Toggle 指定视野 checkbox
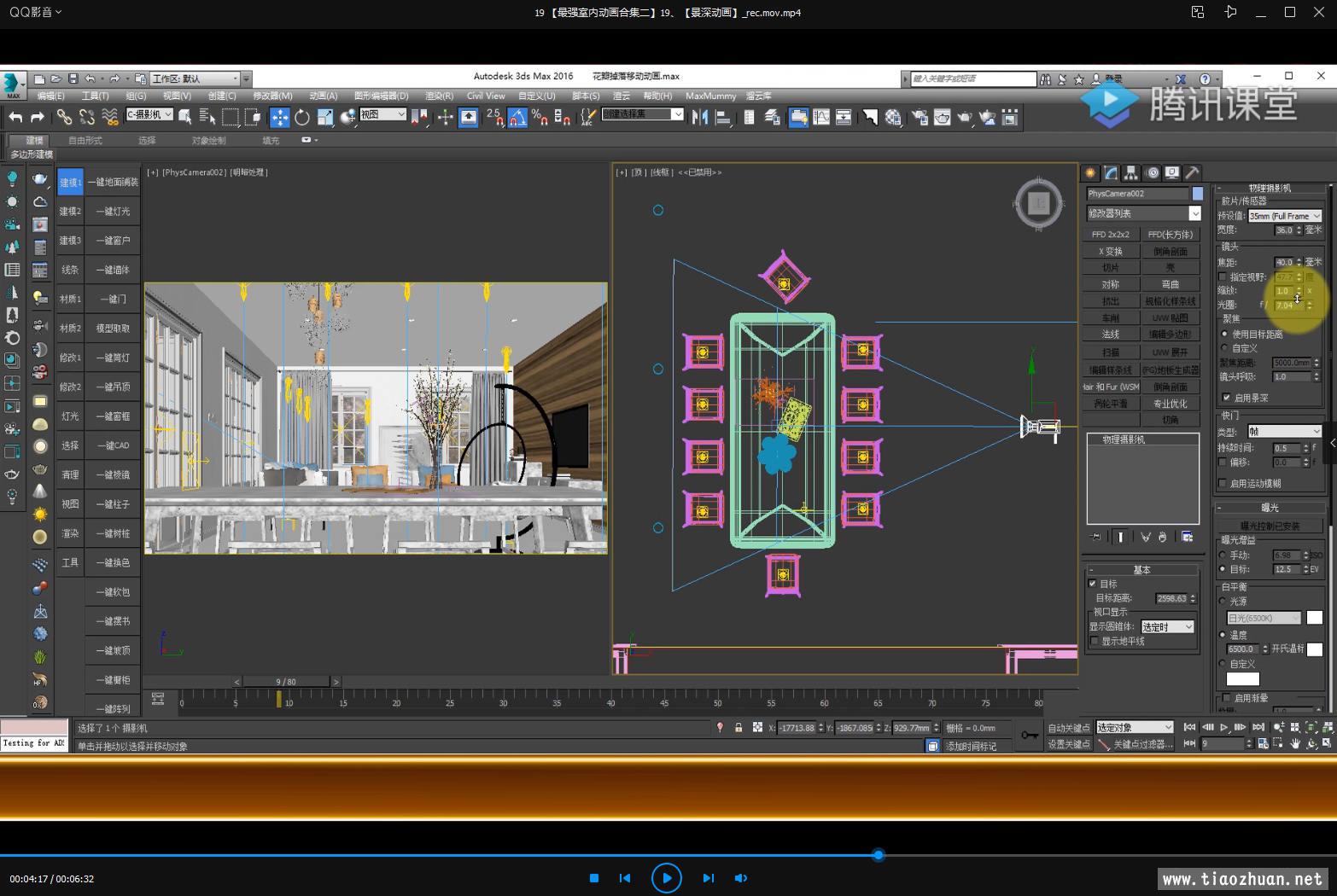Screen dimensions: 1337x896 click(1223, 277)
